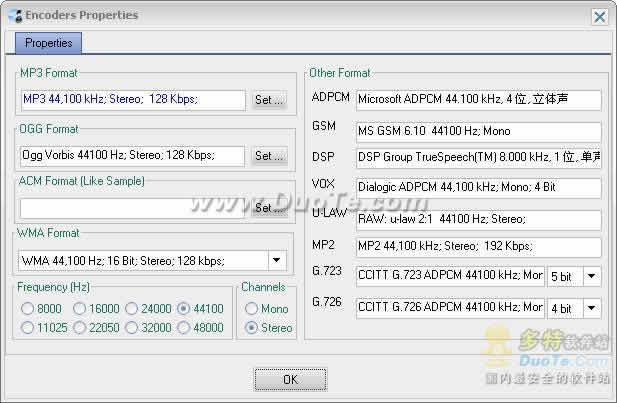Click the Encoders Properties title bar icon
This screenshot has width=617, height=403.
pyautogui.click(x=16, y=15)
